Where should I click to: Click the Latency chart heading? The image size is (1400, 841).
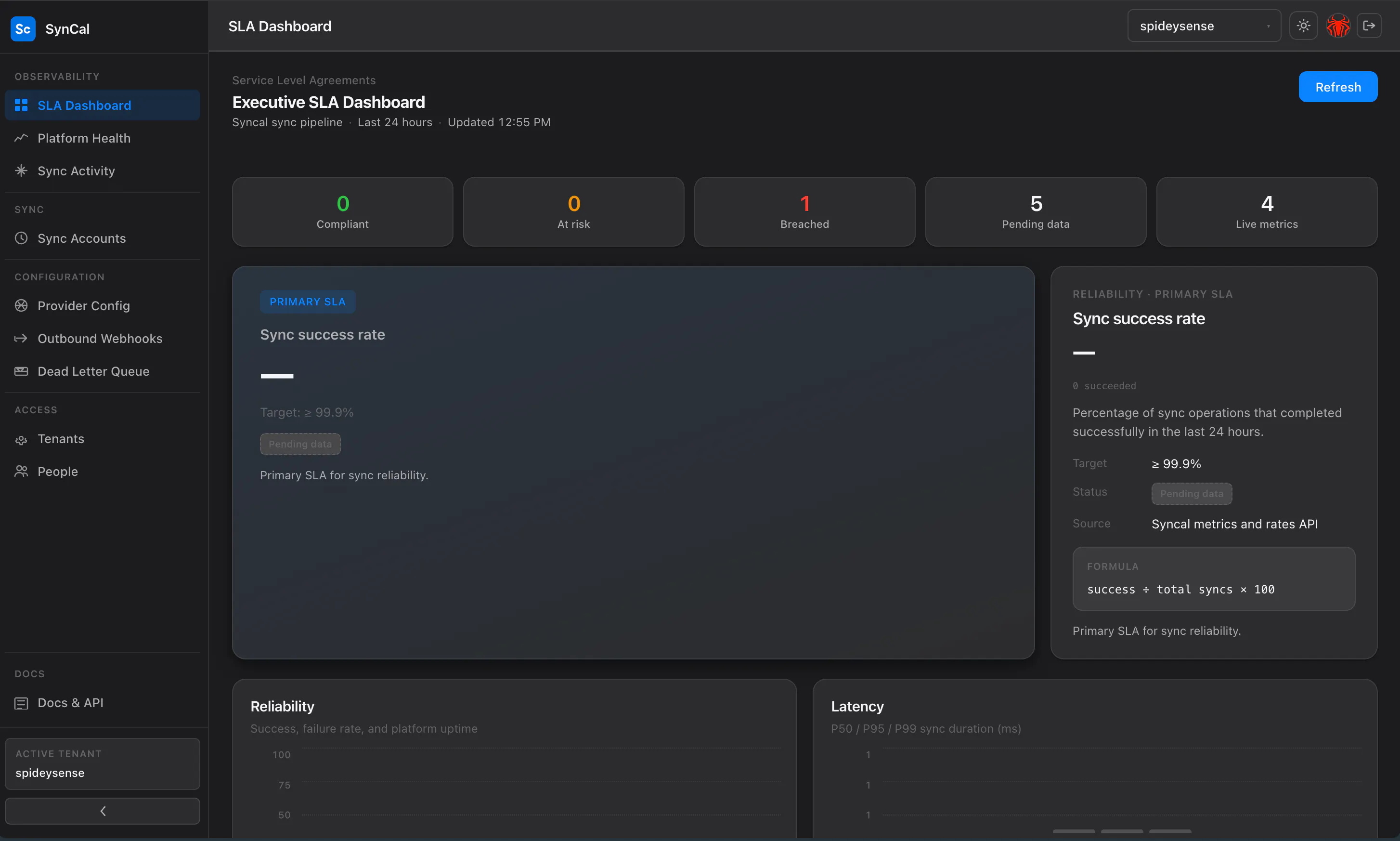tap(857, 707)
